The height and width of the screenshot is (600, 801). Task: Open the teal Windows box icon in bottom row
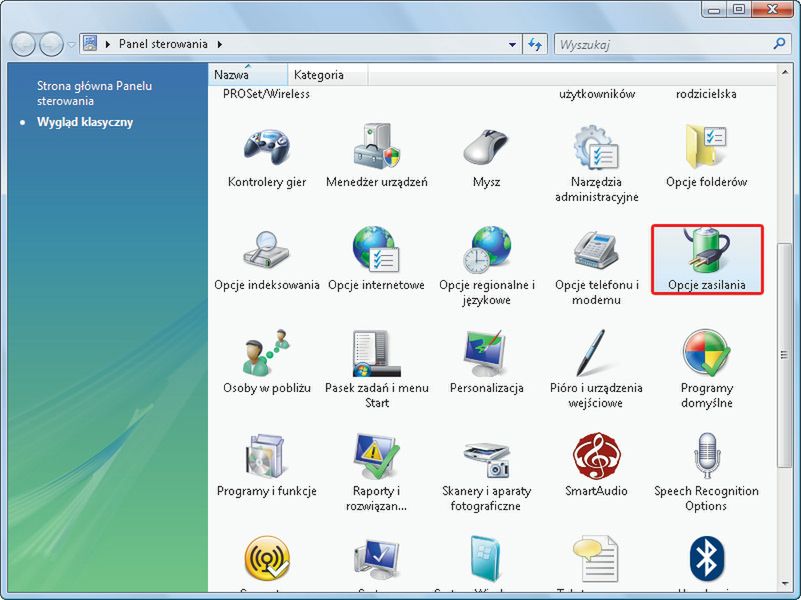485,559
